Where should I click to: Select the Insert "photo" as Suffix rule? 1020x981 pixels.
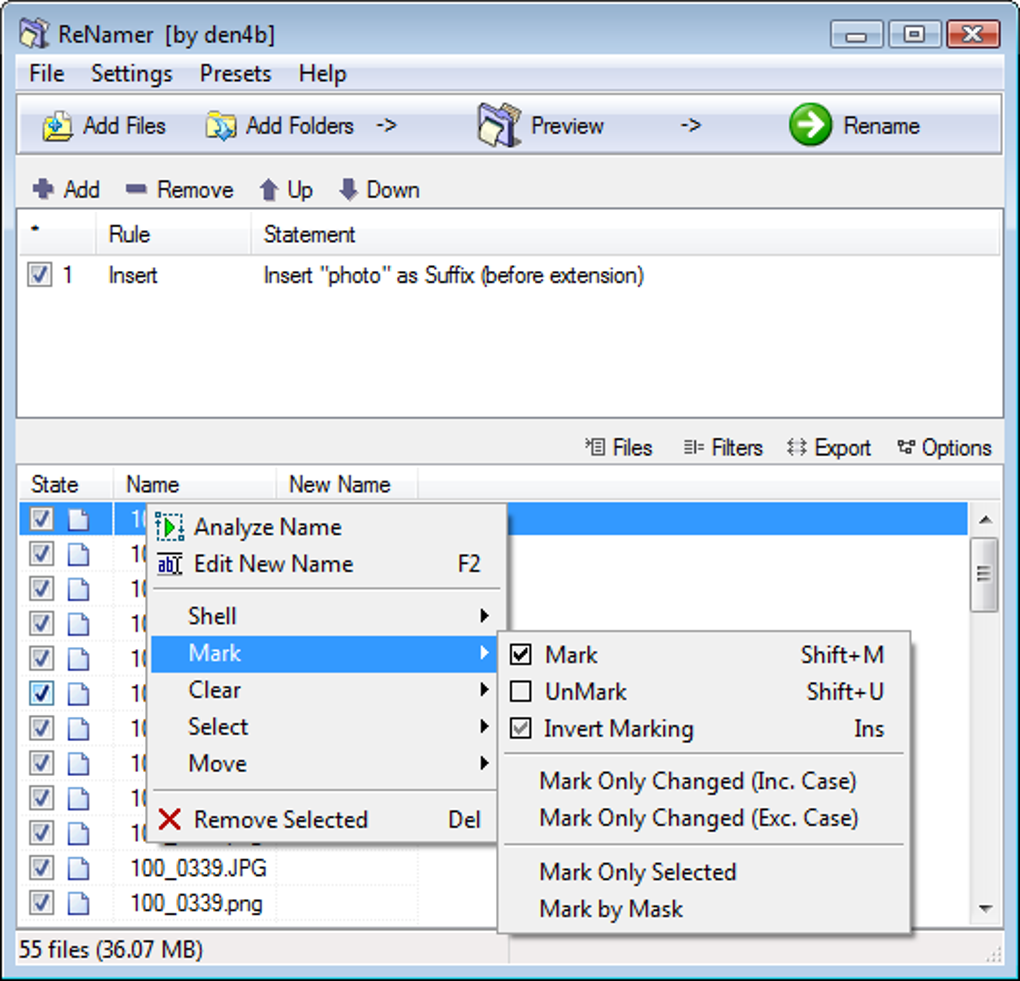[x=453, y=275]
